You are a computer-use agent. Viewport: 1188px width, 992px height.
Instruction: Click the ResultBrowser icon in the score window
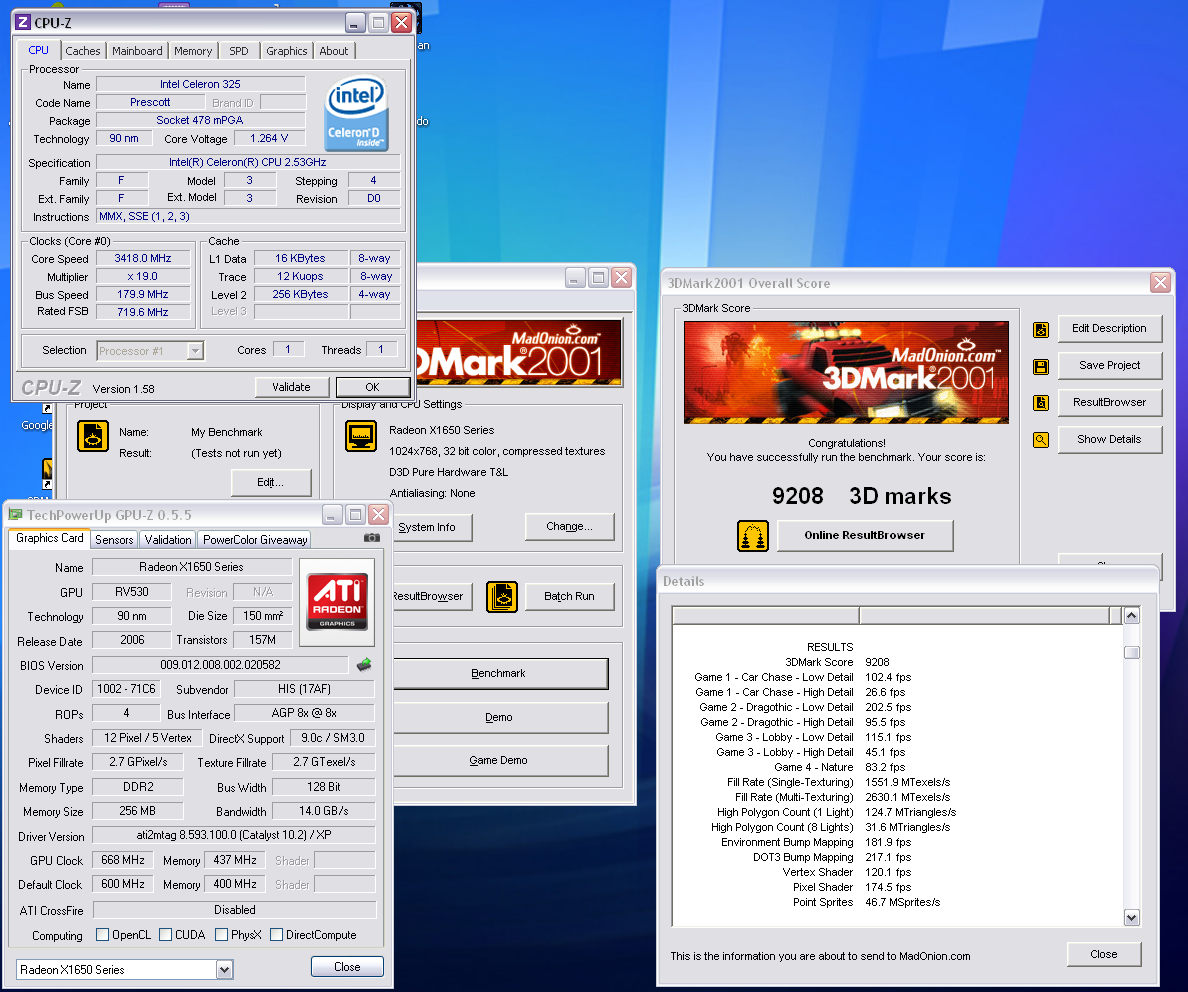tap(1041, 402)
